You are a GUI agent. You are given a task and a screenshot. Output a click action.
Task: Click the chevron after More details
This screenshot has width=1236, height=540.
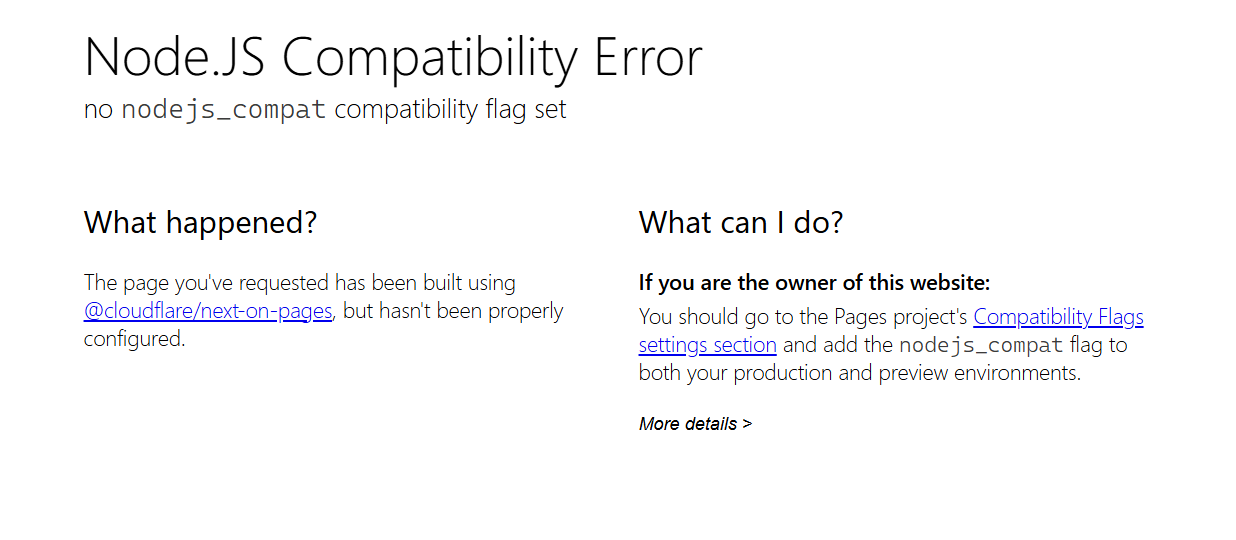pos(747,424)
